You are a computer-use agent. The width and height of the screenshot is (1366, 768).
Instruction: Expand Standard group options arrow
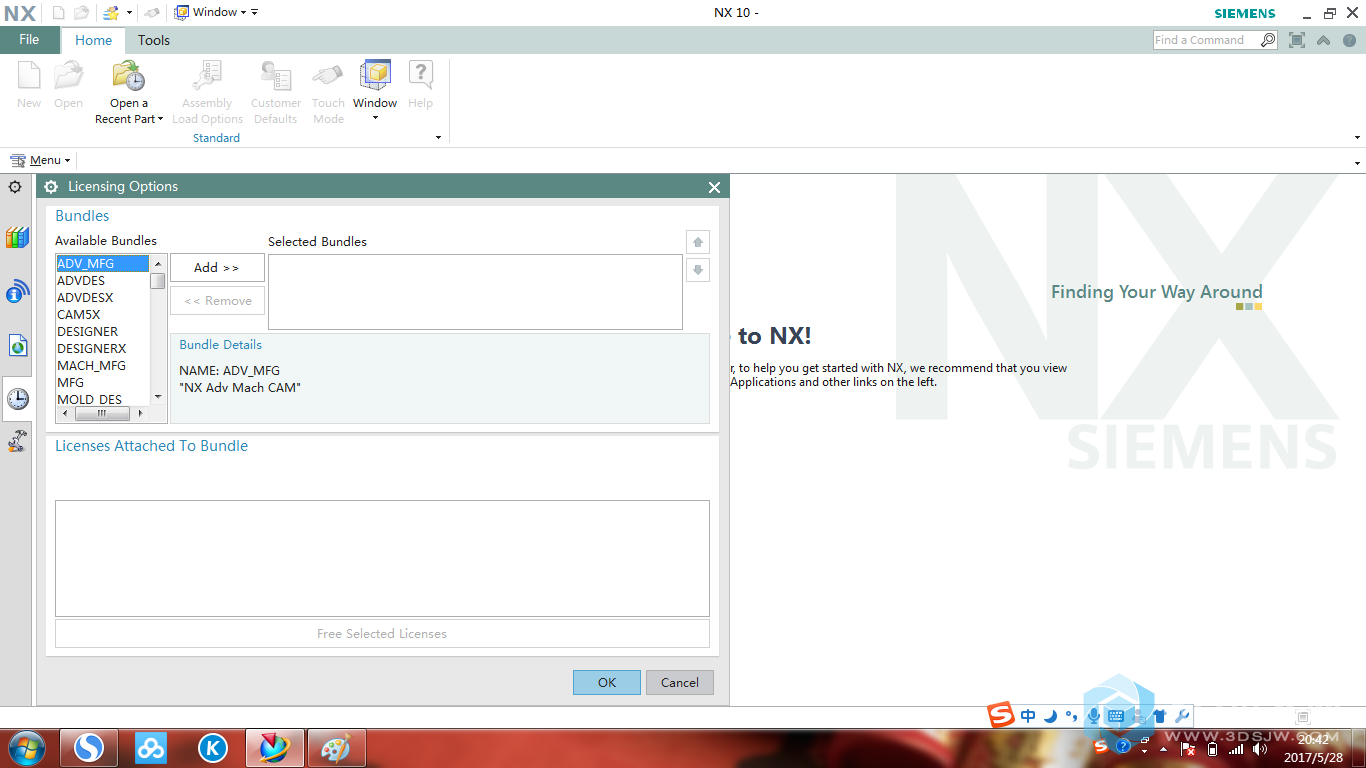click(x=438, y=138)
